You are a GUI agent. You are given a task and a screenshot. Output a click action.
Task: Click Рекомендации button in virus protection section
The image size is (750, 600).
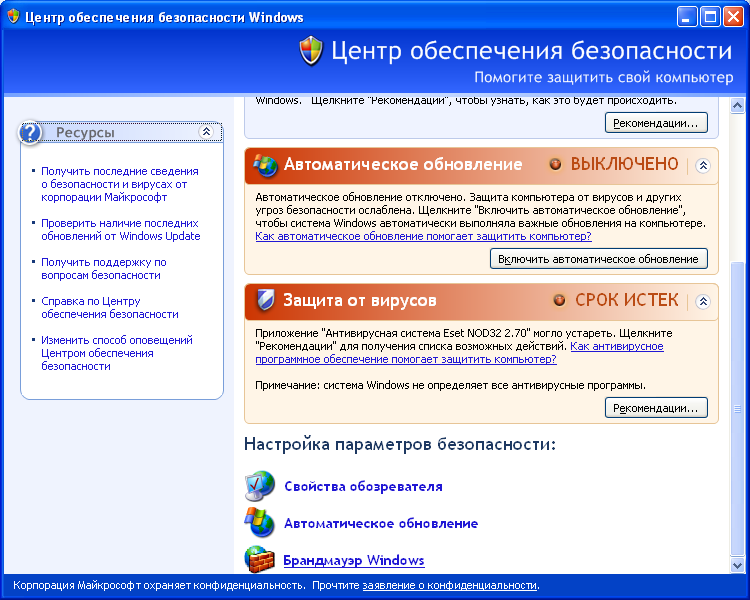point(656,408)
